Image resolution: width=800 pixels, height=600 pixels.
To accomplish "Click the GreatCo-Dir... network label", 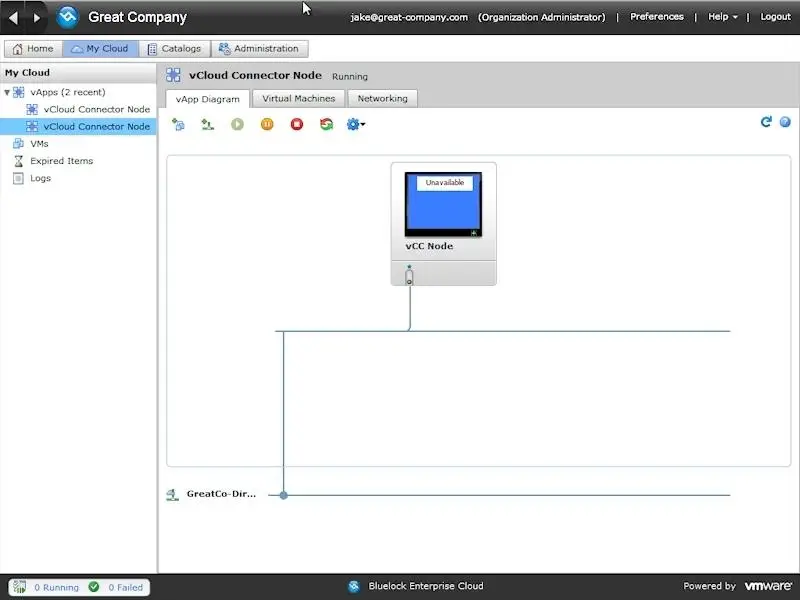I will point(221,494).
